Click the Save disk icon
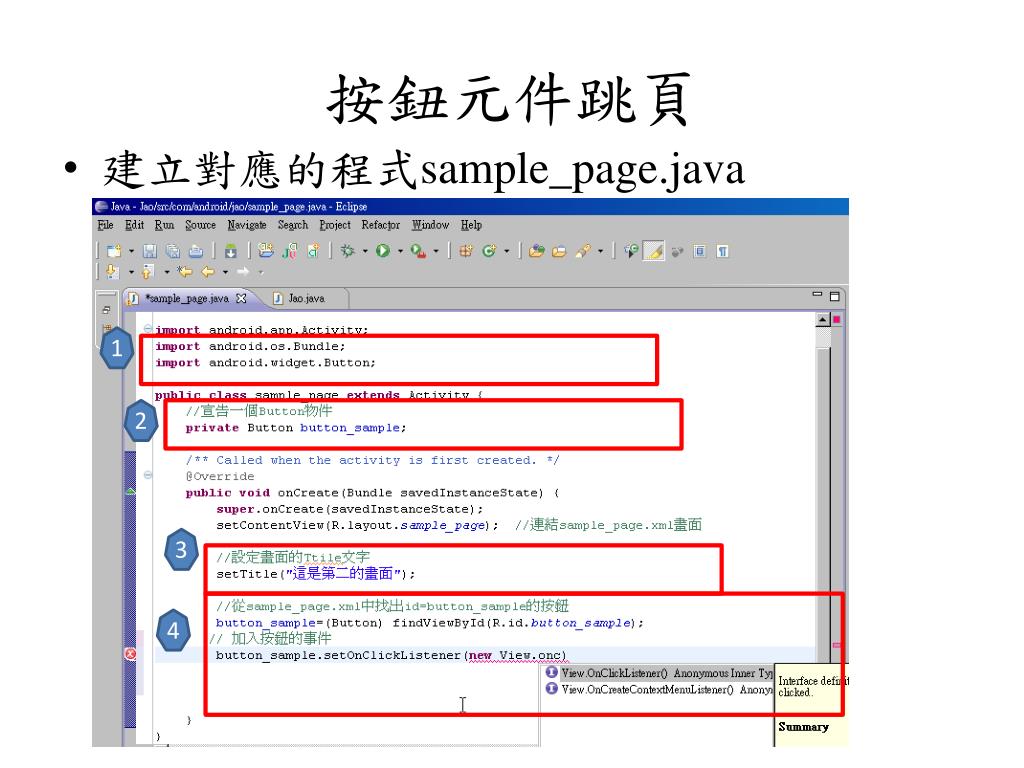1024x768 pixels. point(150,251)
